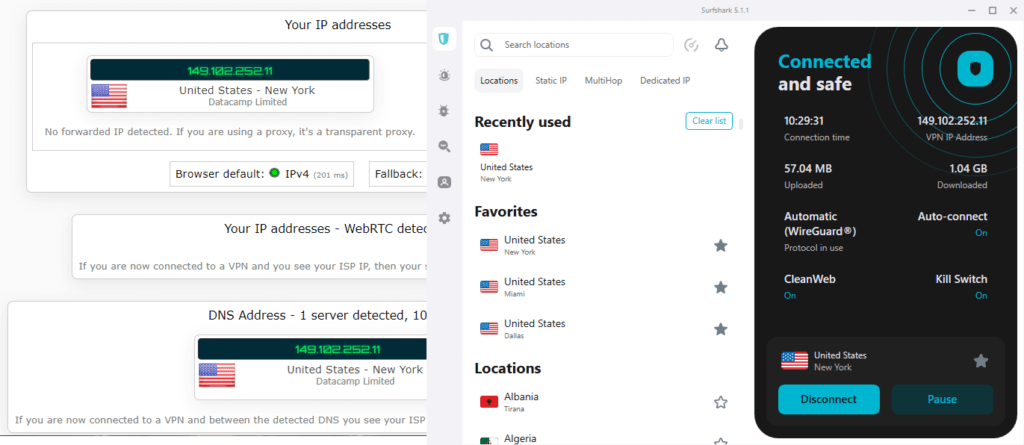This screenshot has width=1024, height=445.
Task: Click the 57.04 MB uploaded value
Action: click(808, 169)
